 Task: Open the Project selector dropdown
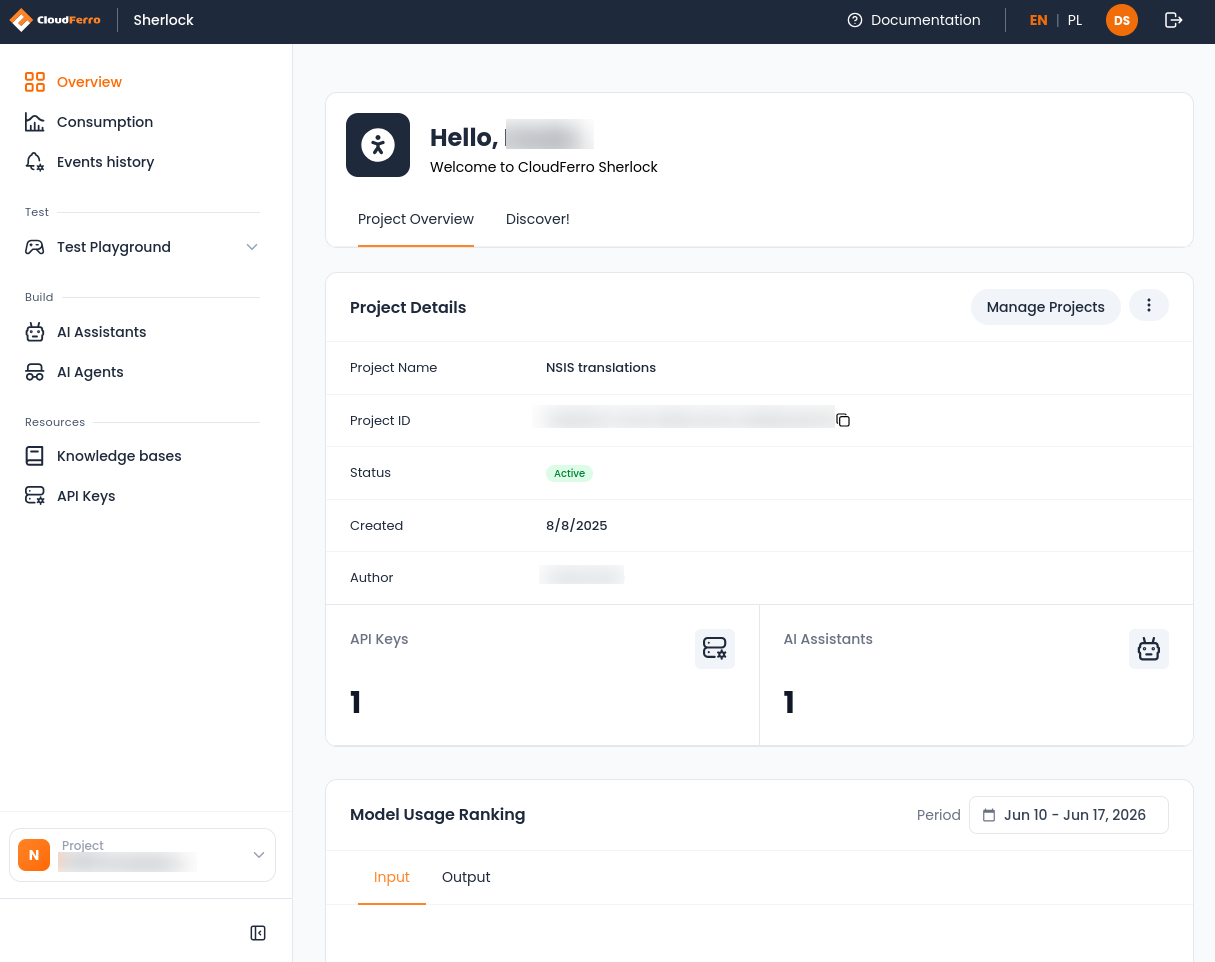pyautogui.click(x=142, y=855)
